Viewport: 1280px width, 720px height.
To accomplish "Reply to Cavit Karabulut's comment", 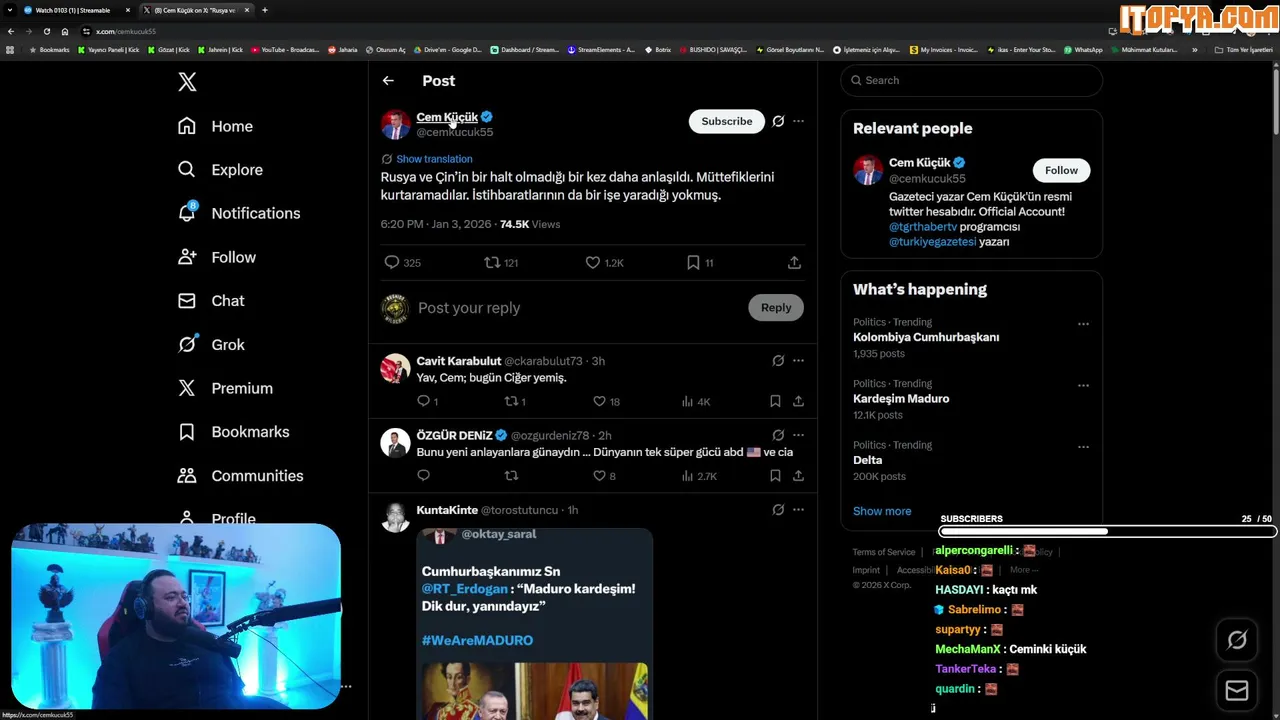I will pyautogui.click(x=423, y=401).
